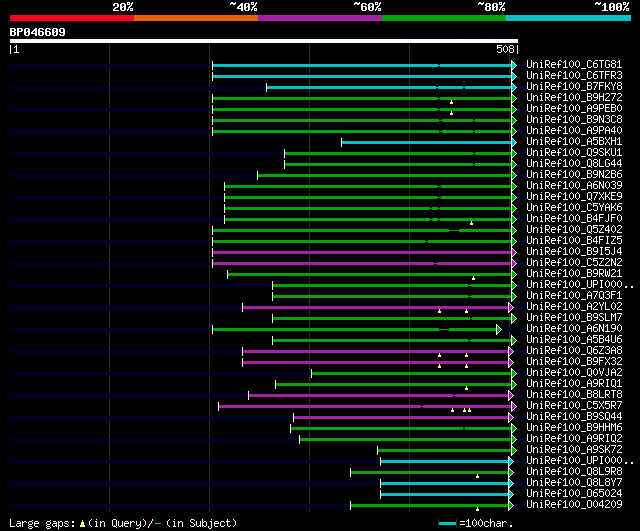Click the UniRef100_A2YL02 label
Screen dimensions: 640x531
pyautogui.click(x=574, y=307)
